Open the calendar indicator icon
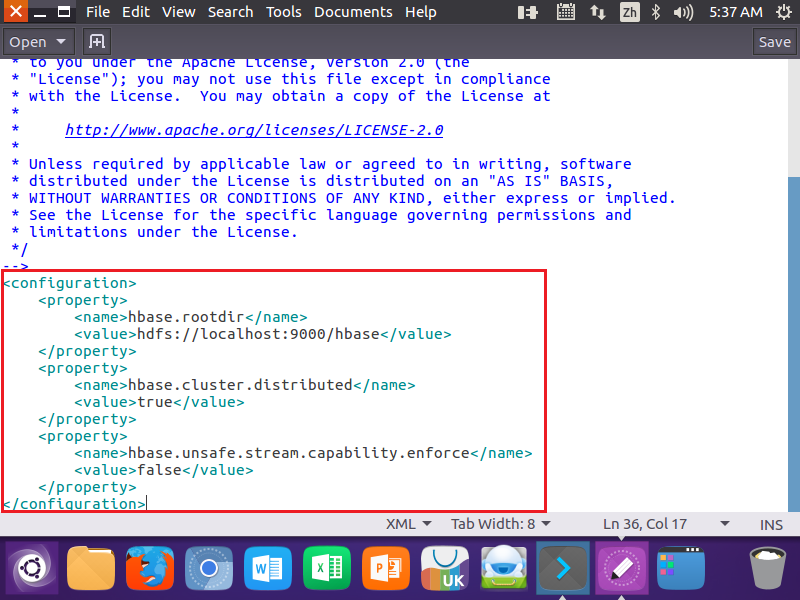800x600 pixels. (x=566, y=12)
